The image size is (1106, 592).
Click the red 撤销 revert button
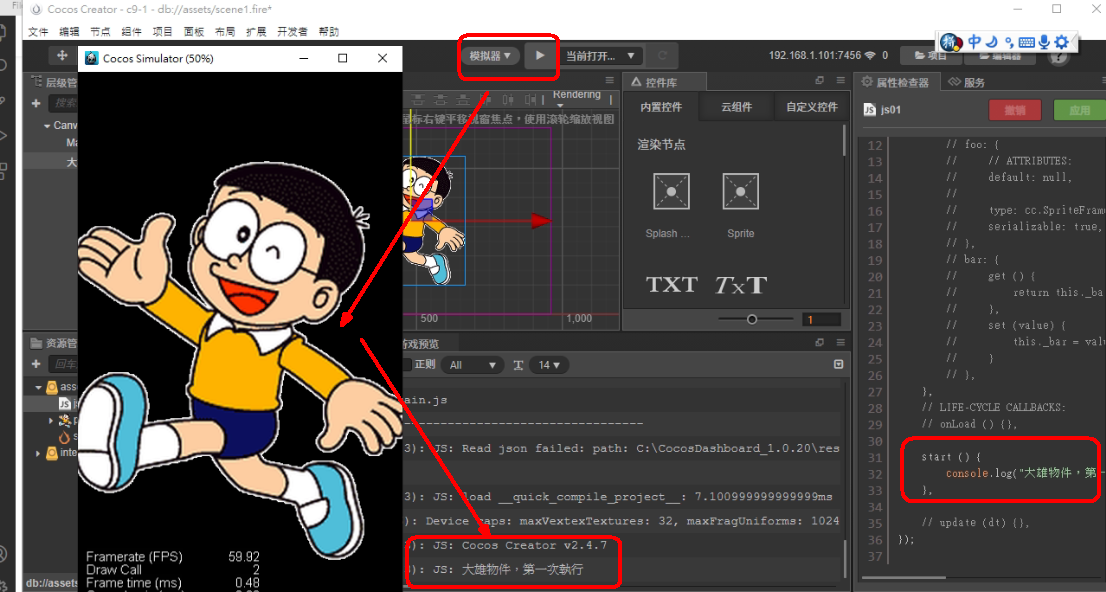tap(1015, 110)
